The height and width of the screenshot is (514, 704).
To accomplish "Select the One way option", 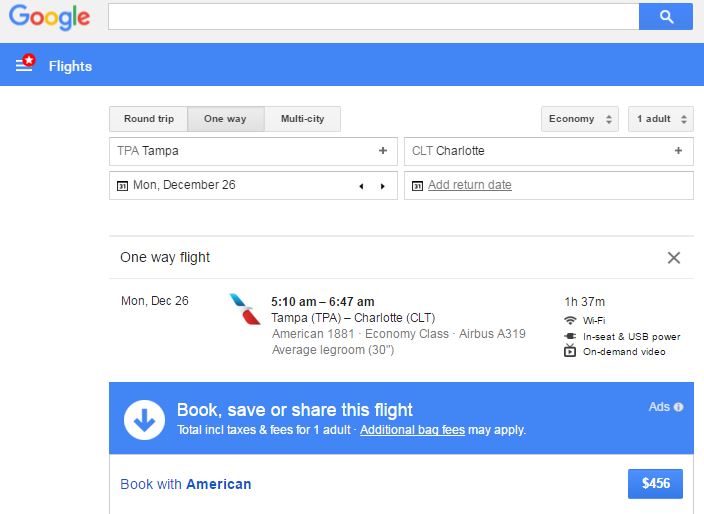I will [225, 119].
